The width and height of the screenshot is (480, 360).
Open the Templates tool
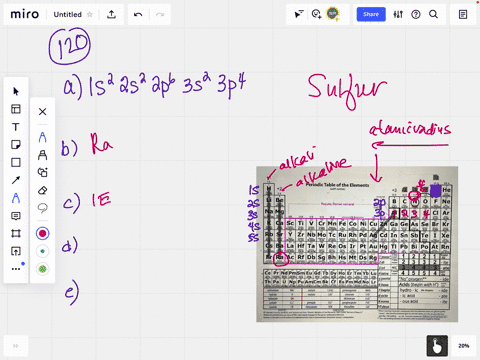pos(16,109)
